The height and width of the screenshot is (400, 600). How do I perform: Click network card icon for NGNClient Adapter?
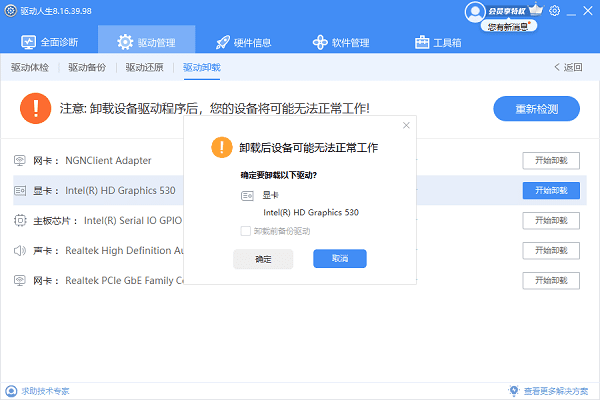(20, 160)
